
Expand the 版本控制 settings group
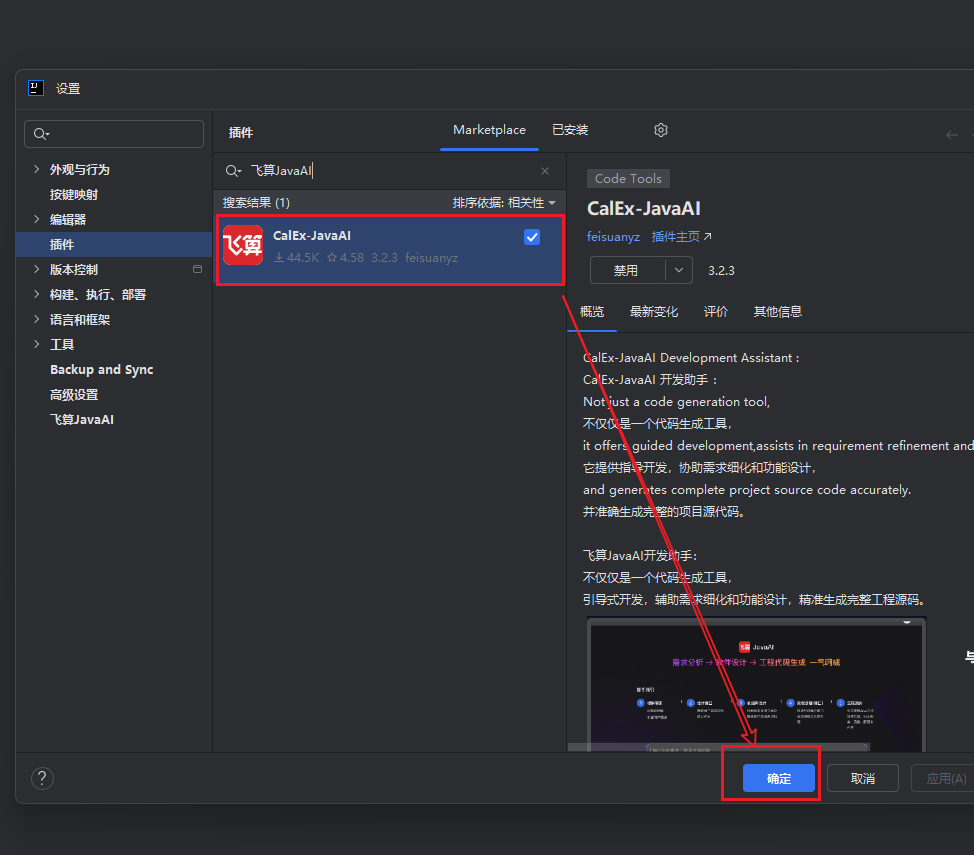37,269
